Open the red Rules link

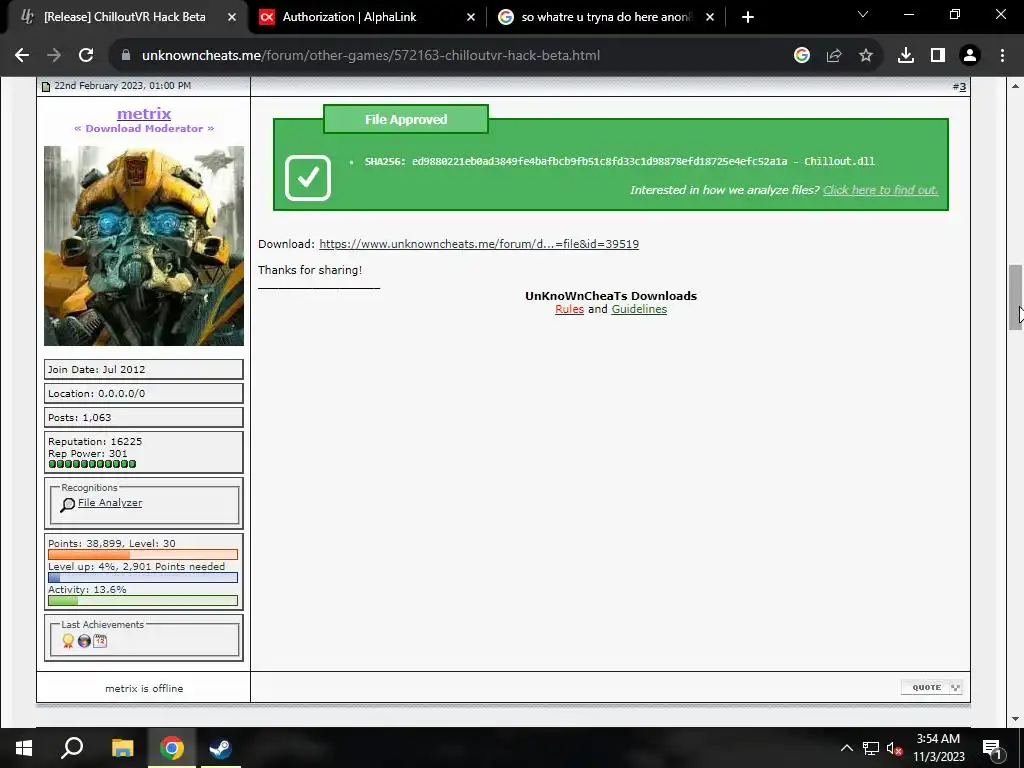tap(569, 310)
